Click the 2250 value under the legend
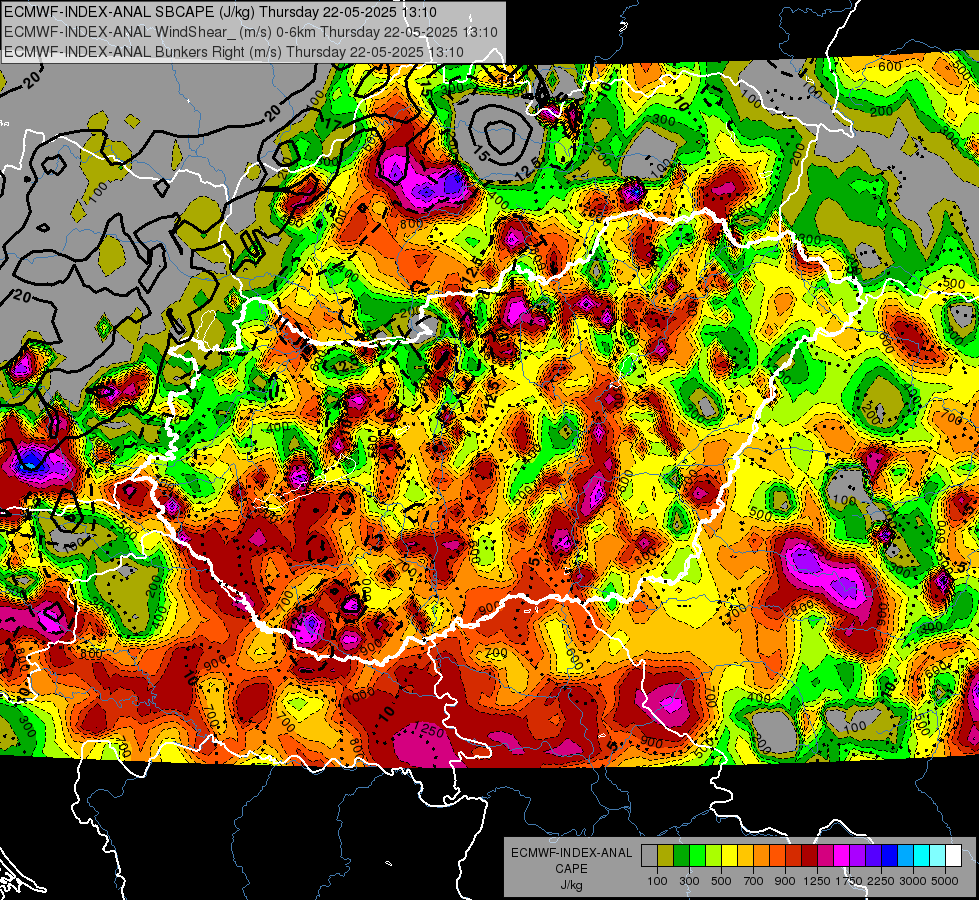 (x=882, y=881)
